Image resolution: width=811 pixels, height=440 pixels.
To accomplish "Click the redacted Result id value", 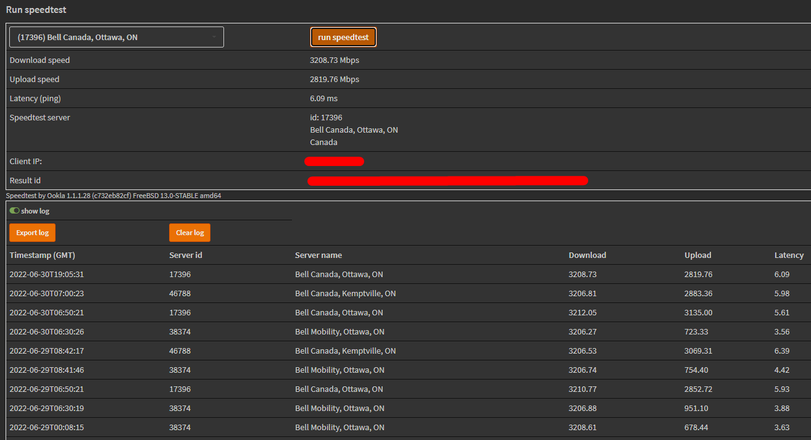I will click(x=447, y=180).
